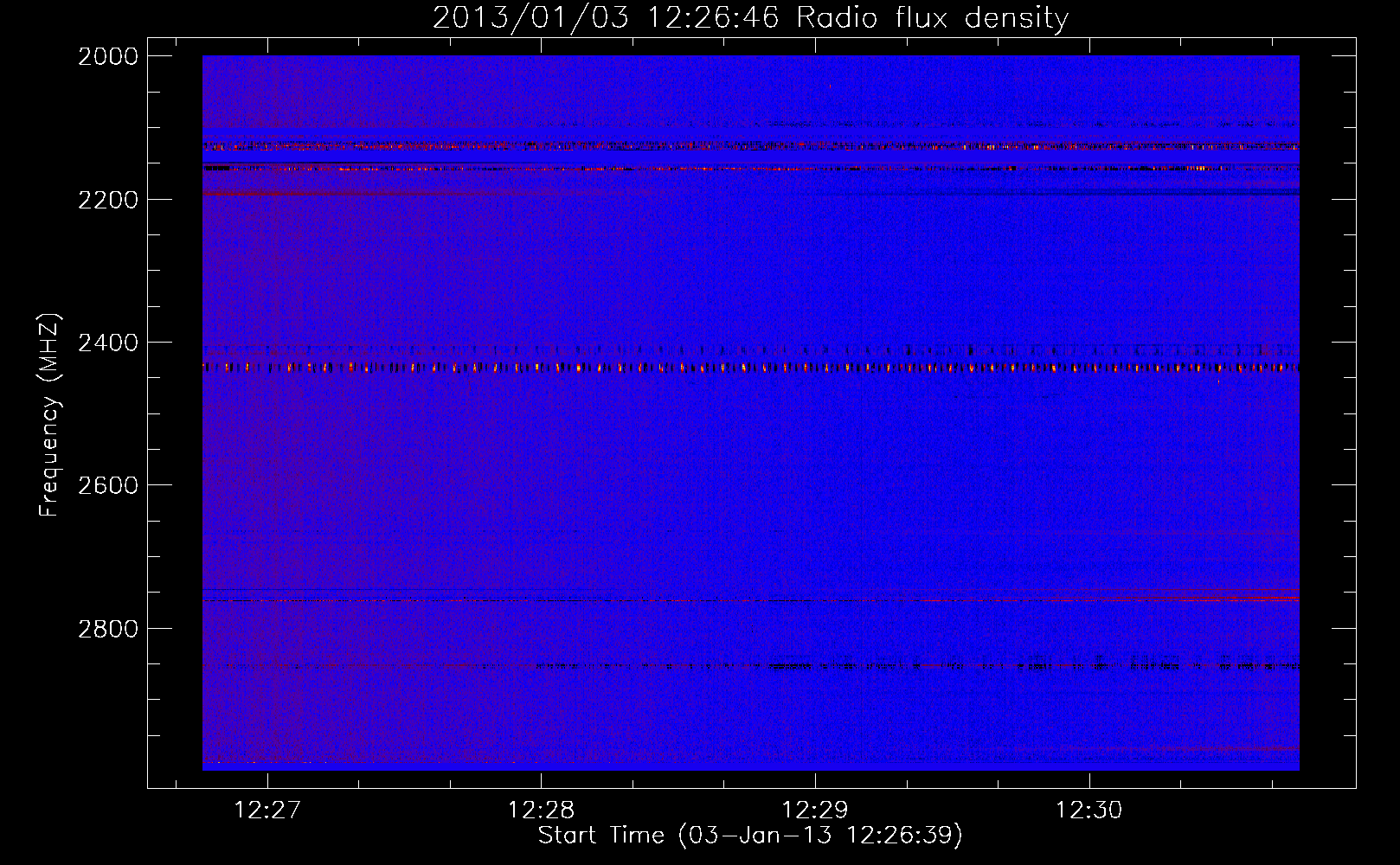Select the 12:29 time axis label
Viewport: 1400px width, 865px height.
(815, 810)
